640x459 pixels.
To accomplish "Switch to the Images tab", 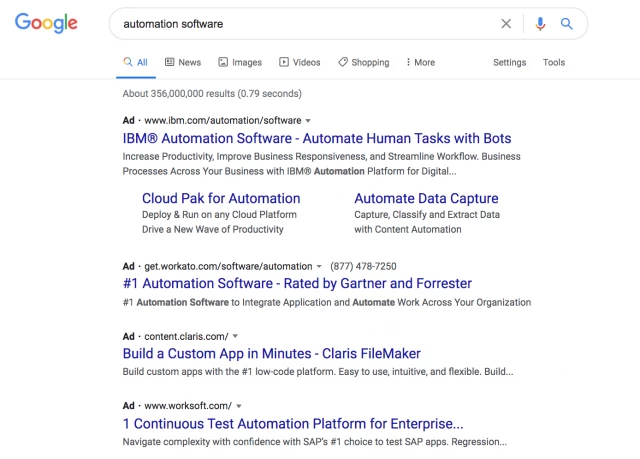I will (240, 62).
